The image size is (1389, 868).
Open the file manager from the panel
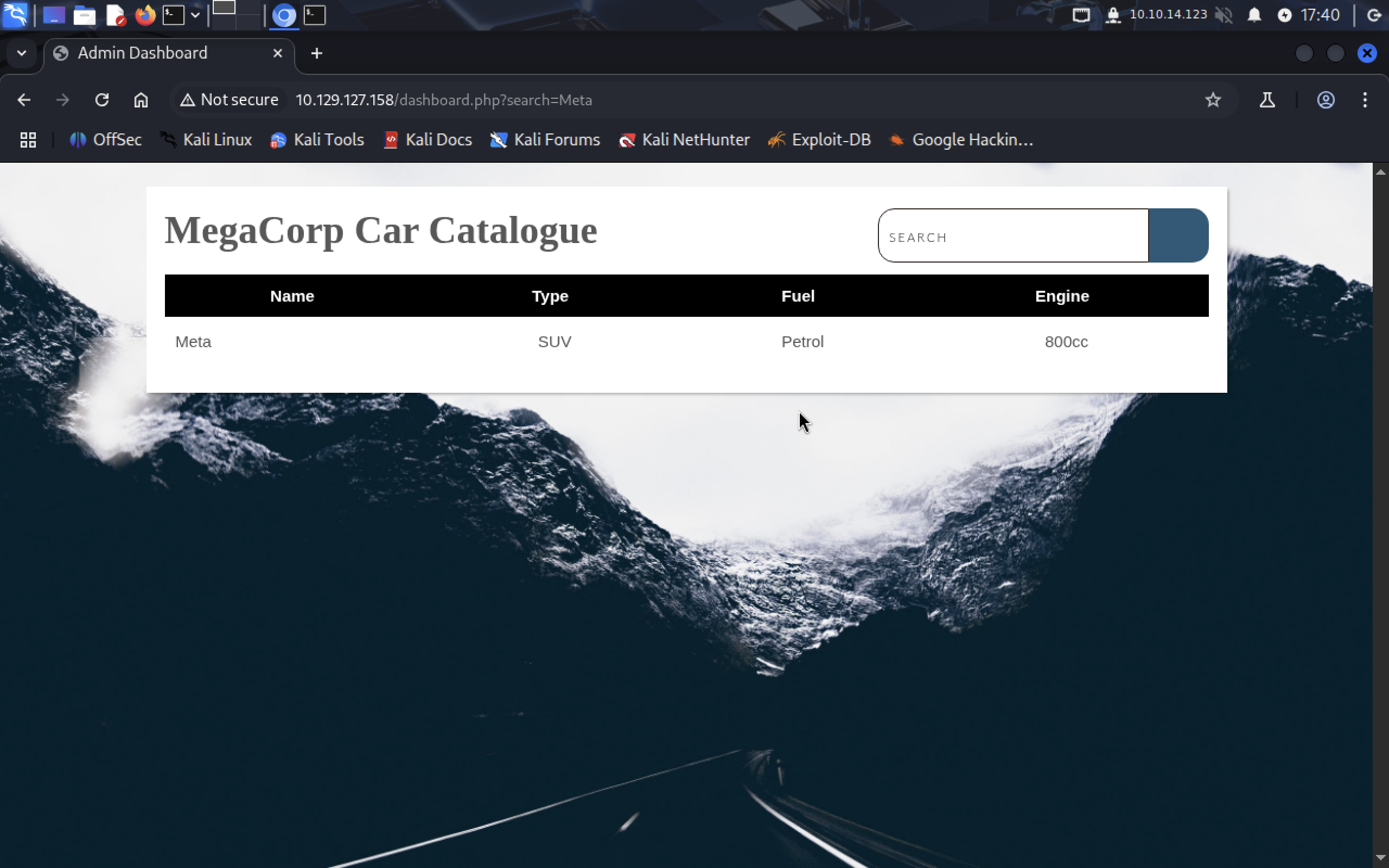85,15
